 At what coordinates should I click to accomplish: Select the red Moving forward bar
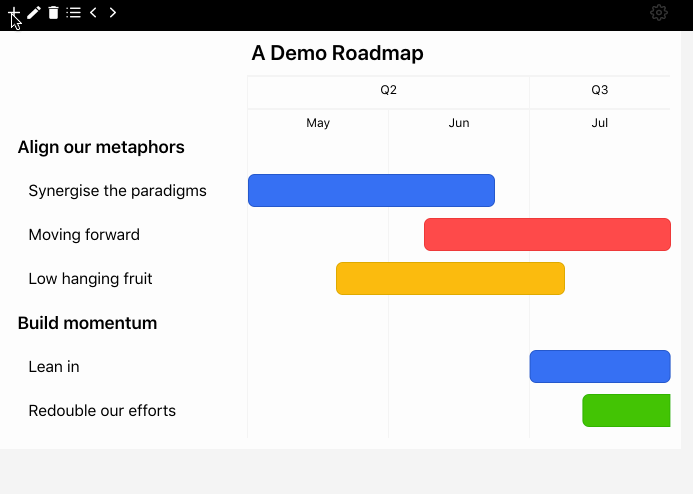pyautogui.click(x=547, y=234)
